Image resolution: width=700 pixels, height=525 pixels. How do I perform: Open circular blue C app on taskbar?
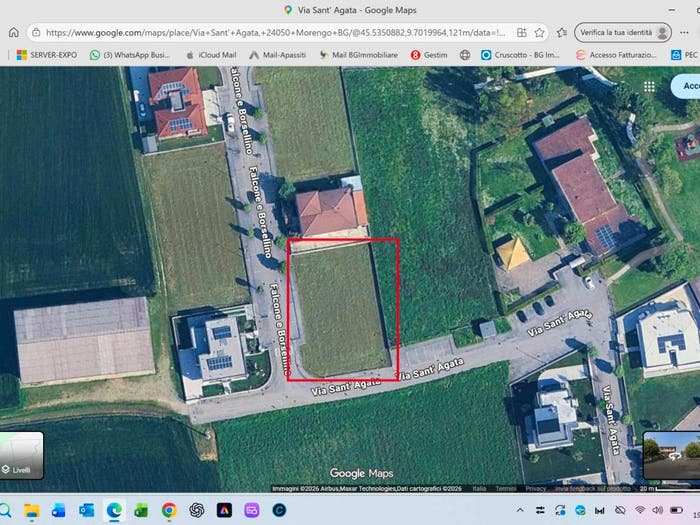tap(279, 510)
